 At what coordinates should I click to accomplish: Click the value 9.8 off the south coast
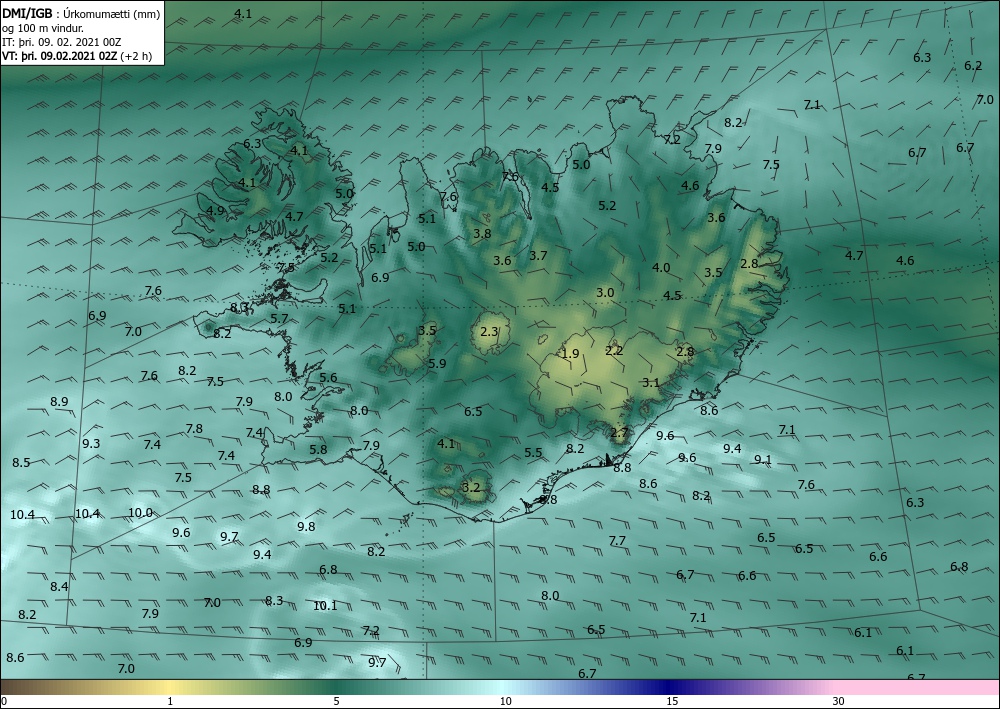pos(306,527)
